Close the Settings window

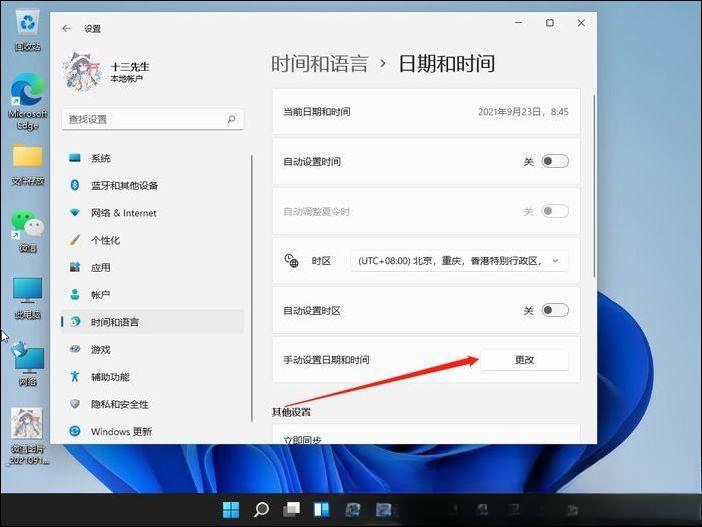(x=581, y=22)
